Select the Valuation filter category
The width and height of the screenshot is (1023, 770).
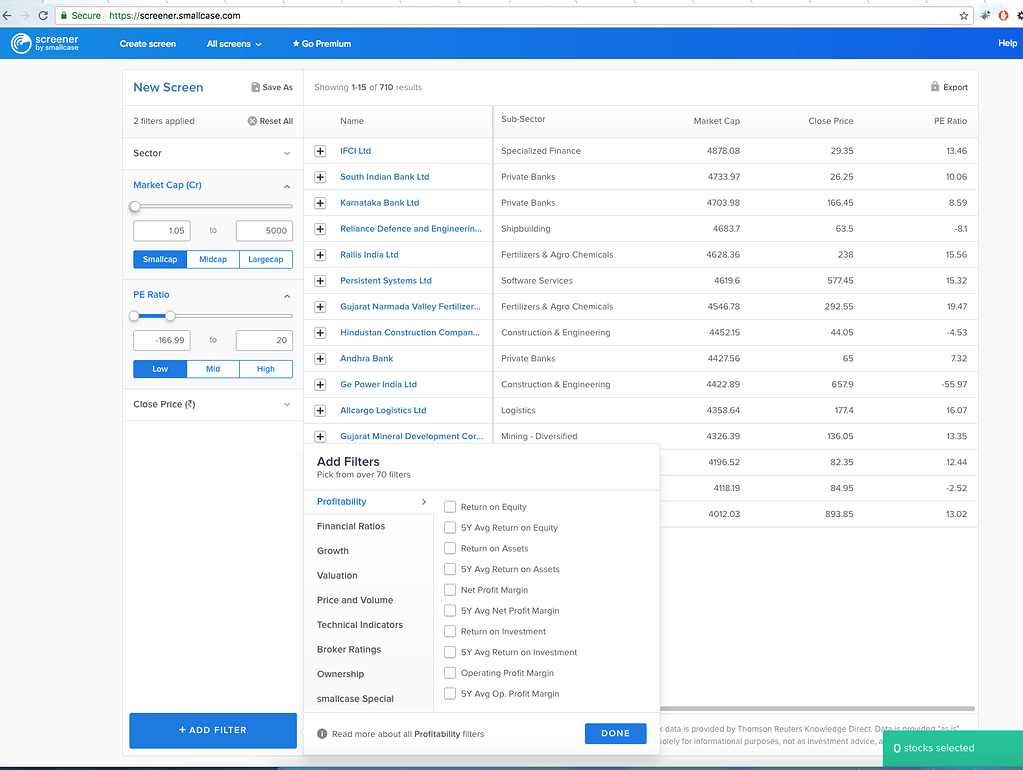337,576
